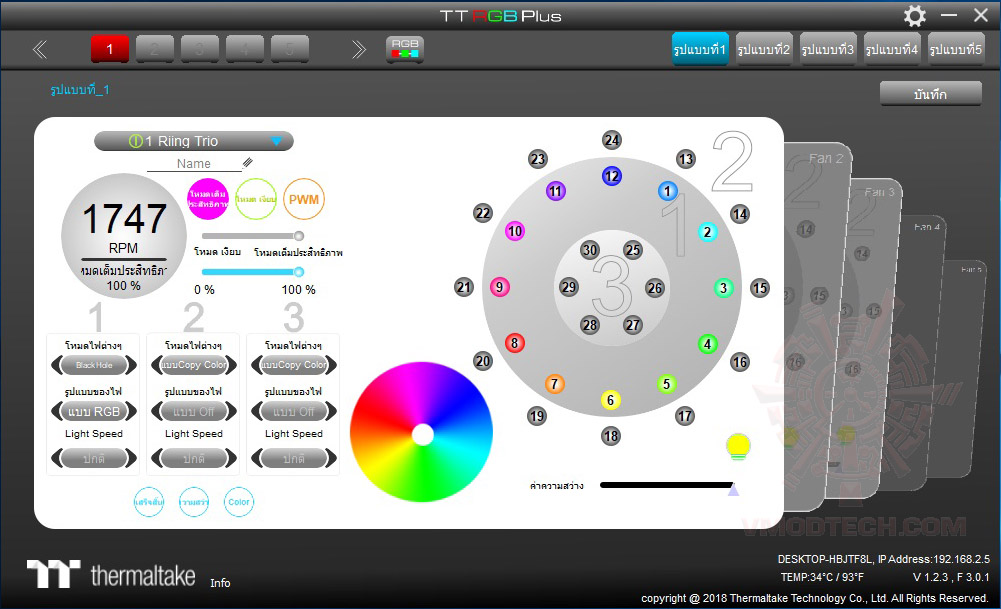
Task: Enable PWM fan mode
Action: click(304, 199)
